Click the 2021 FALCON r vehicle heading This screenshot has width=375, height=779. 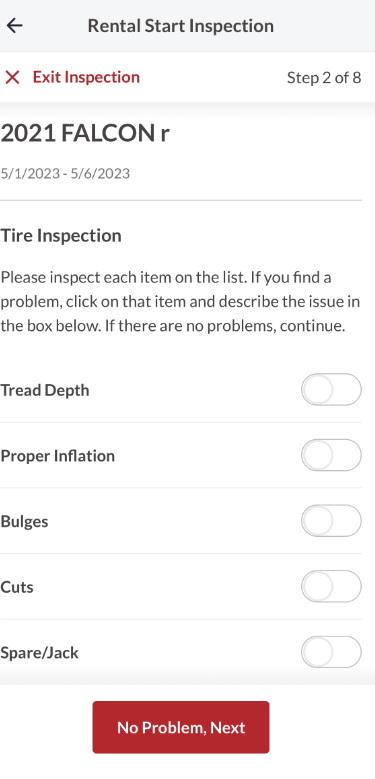pyautogui.click(x=85, y=133)
